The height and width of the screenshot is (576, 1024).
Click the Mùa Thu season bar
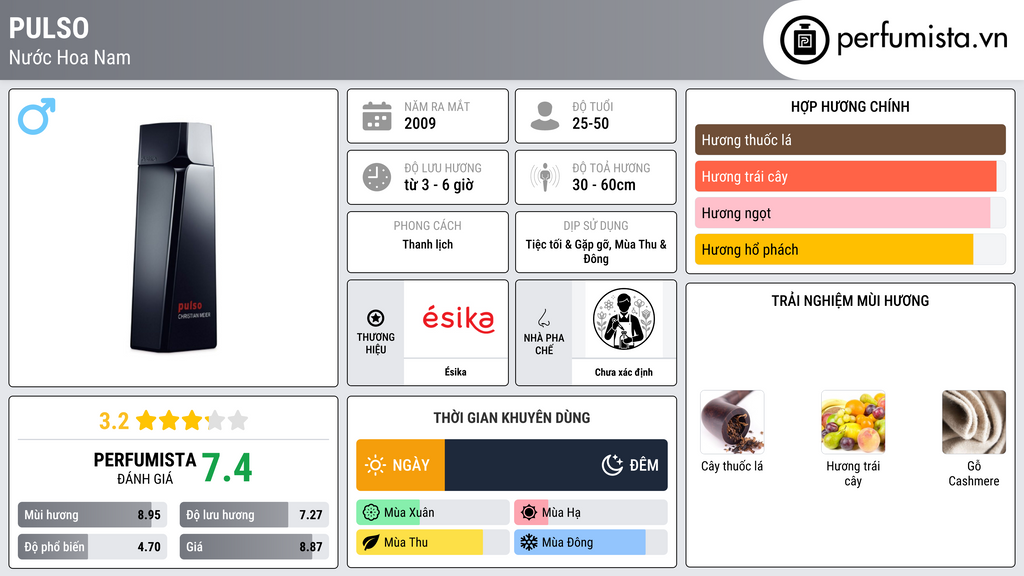(x=433, y=542)
